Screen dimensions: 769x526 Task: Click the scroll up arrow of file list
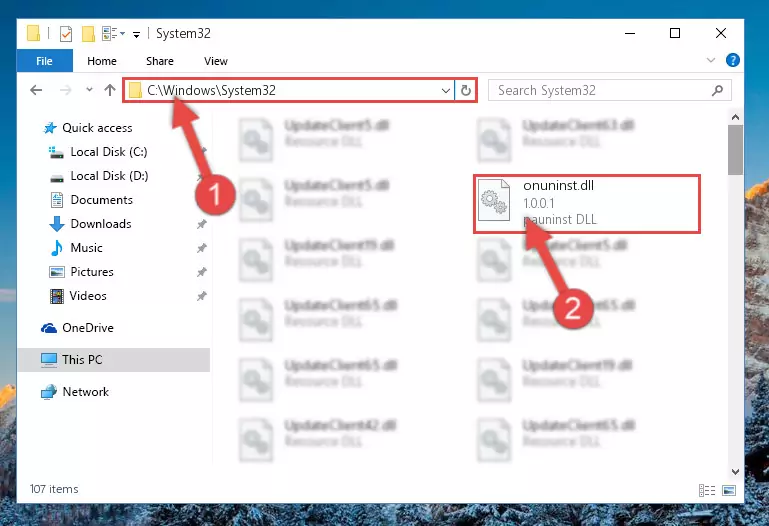735,117
